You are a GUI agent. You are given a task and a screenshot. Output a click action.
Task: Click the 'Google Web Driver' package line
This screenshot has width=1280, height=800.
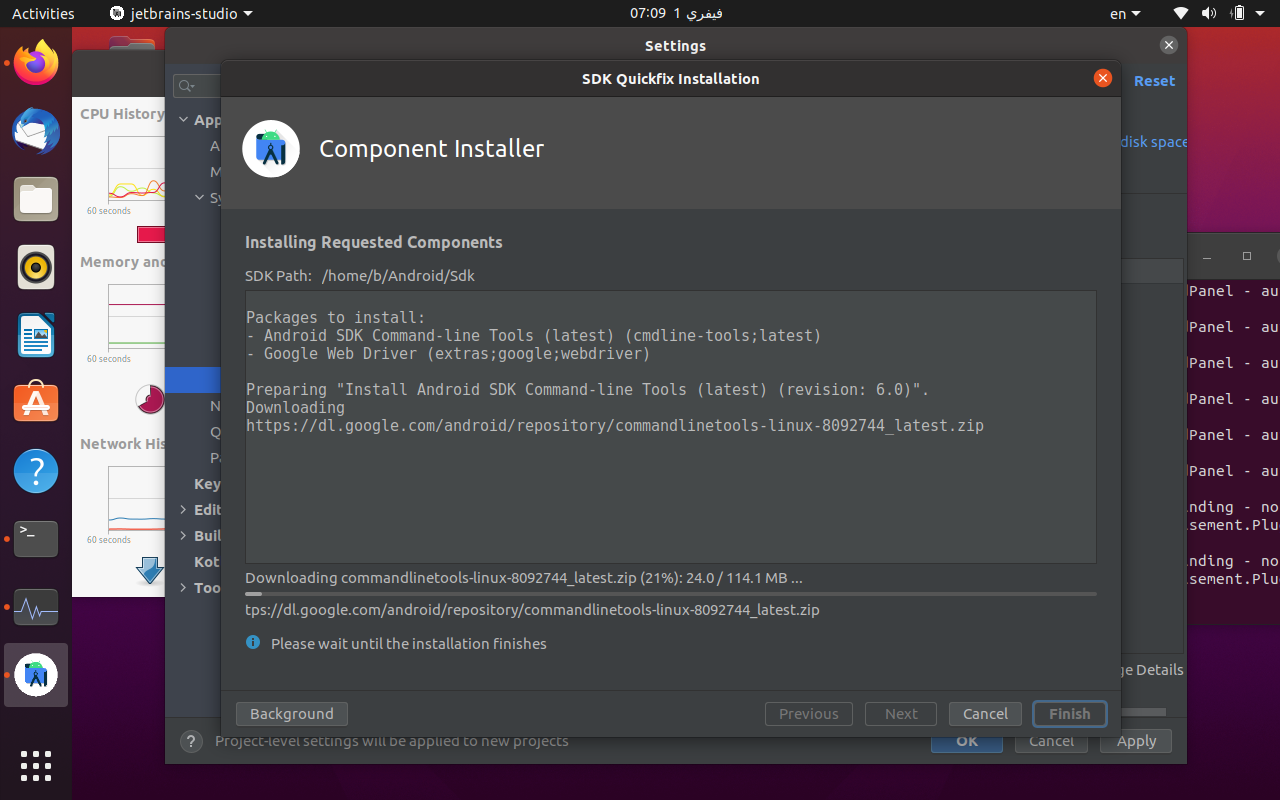pyautogui.click(x=448, y=354)
